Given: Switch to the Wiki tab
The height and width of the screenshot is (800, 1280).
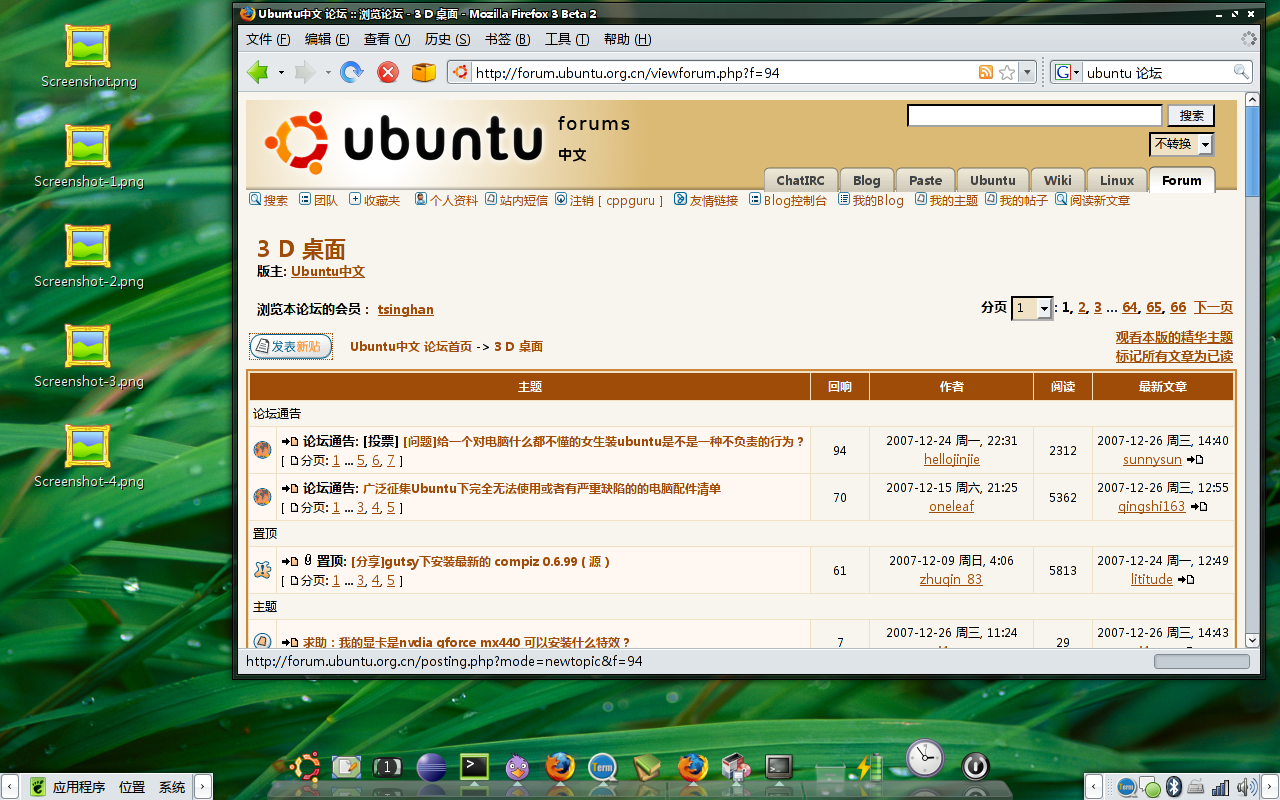Looking at the screenshot, I should coord(1058,180).
